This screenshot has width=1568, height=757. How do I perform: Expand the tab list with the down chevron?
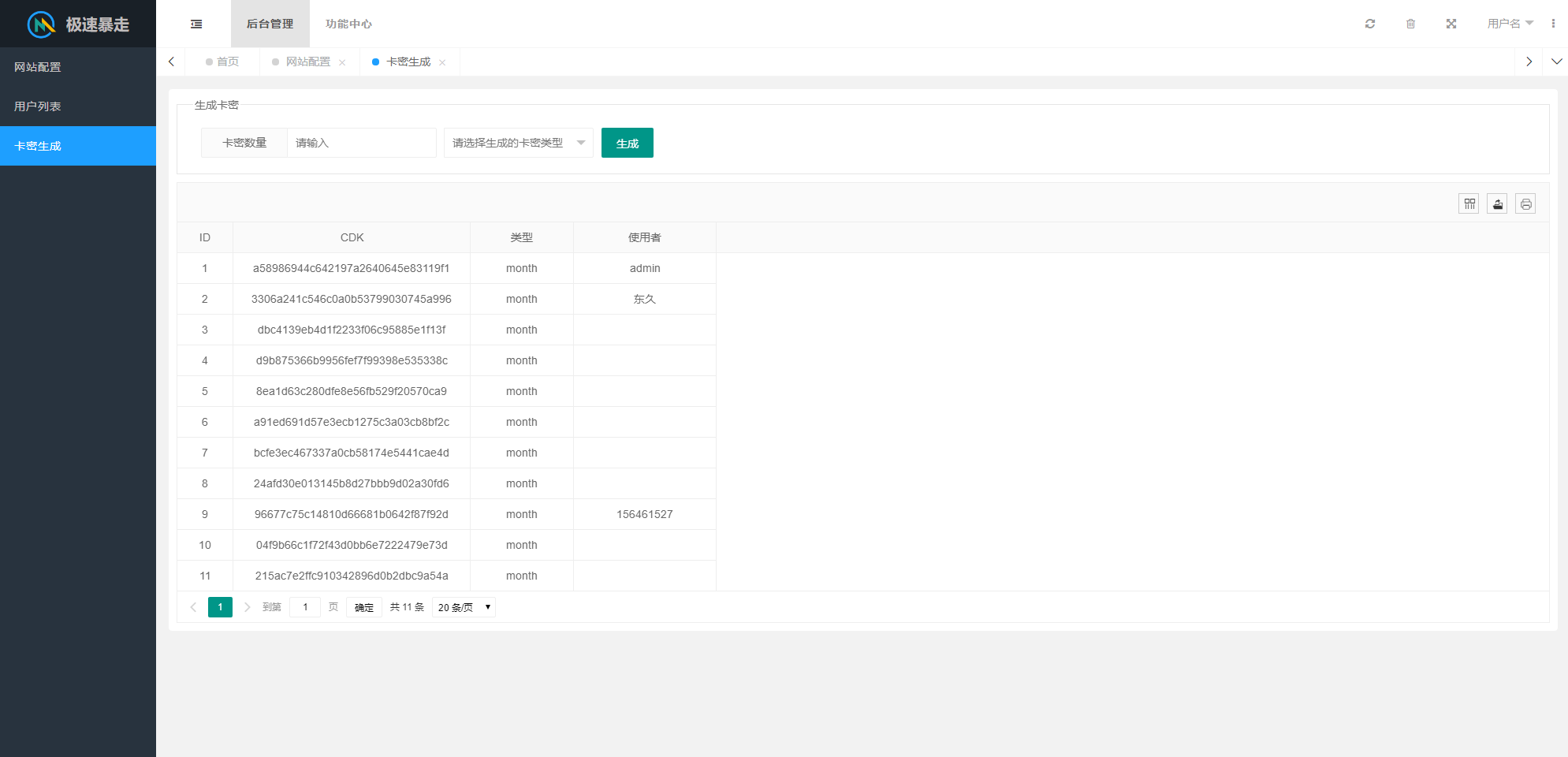(1557, 62)
